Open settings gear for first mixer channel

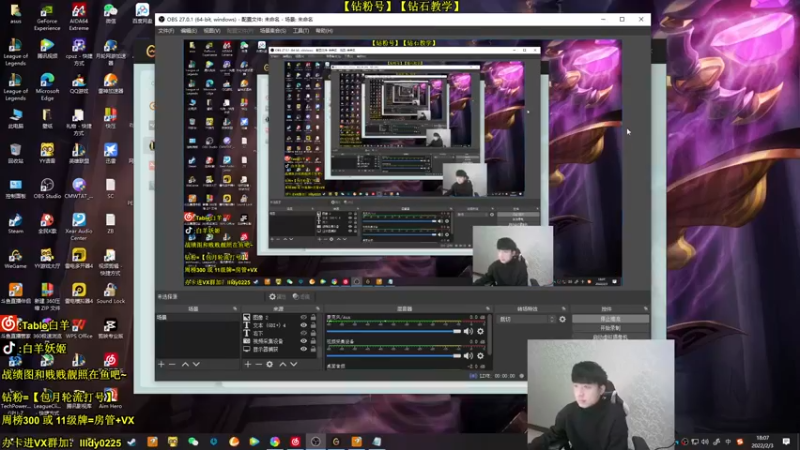480,331
